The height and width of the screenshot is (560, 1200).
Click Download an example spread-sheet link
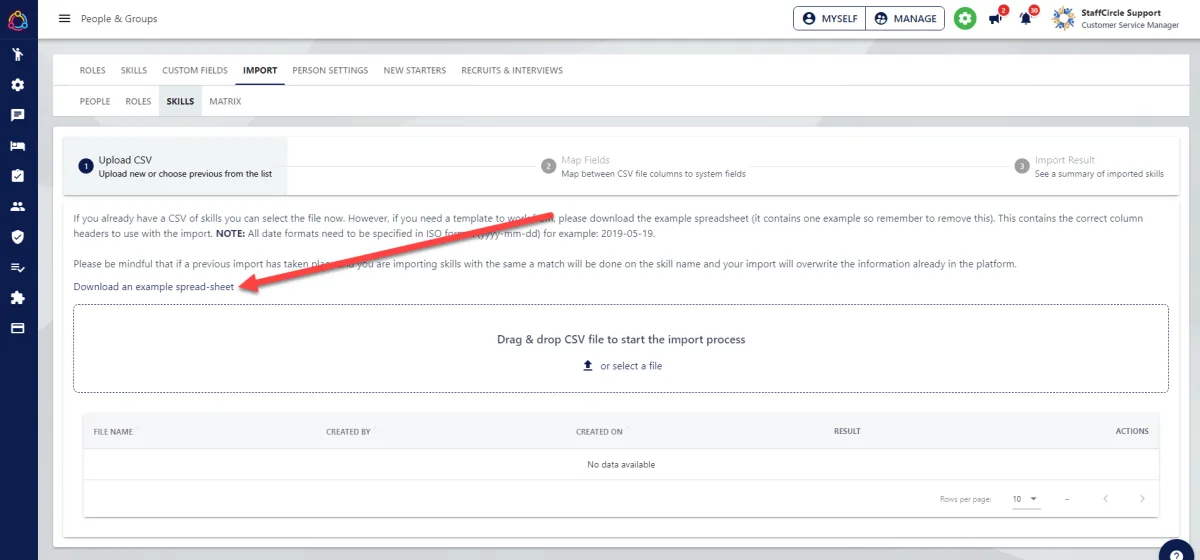[154, 287]
